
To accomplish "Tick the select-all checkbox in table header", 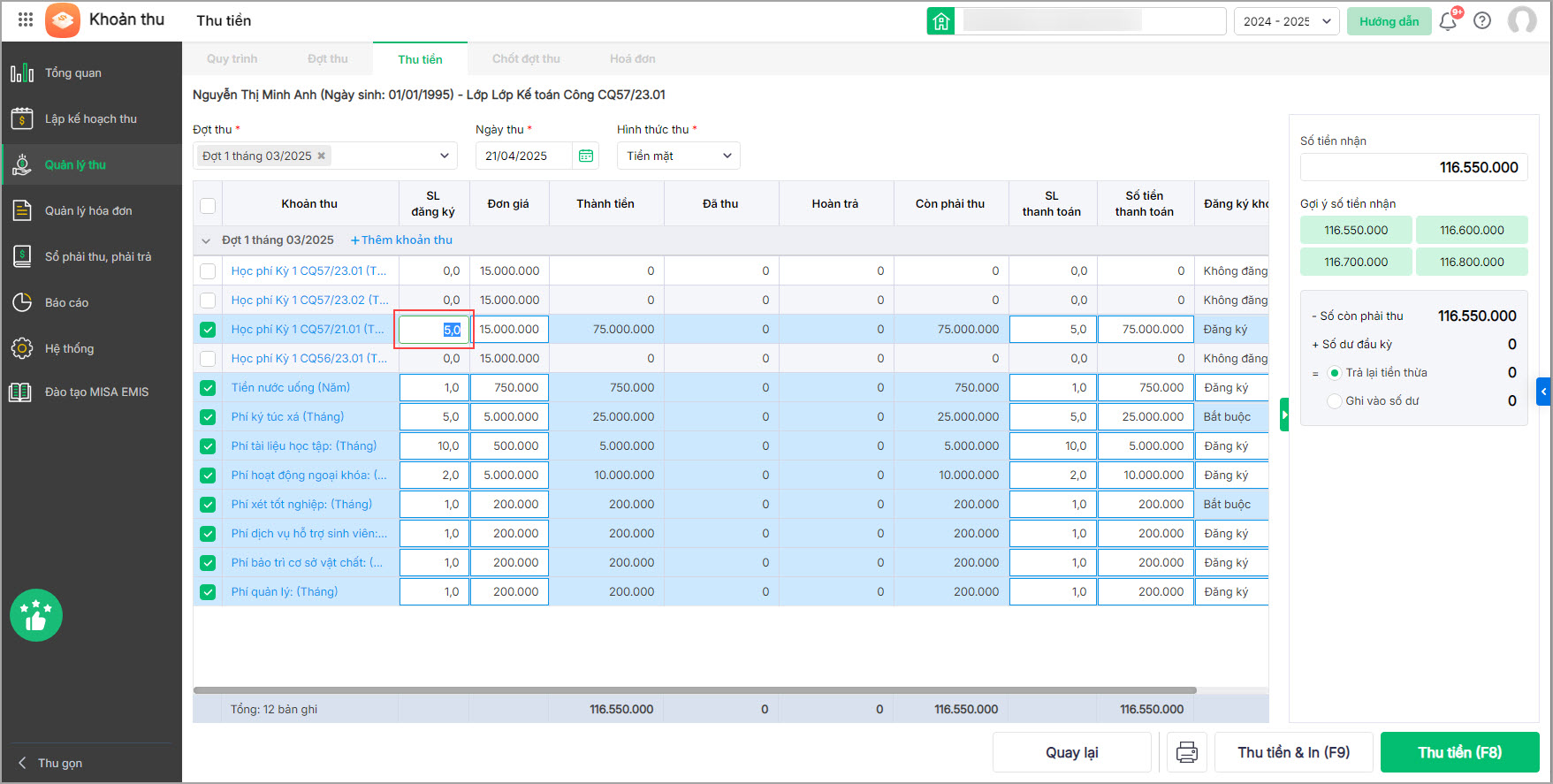I will coord(208,205).
